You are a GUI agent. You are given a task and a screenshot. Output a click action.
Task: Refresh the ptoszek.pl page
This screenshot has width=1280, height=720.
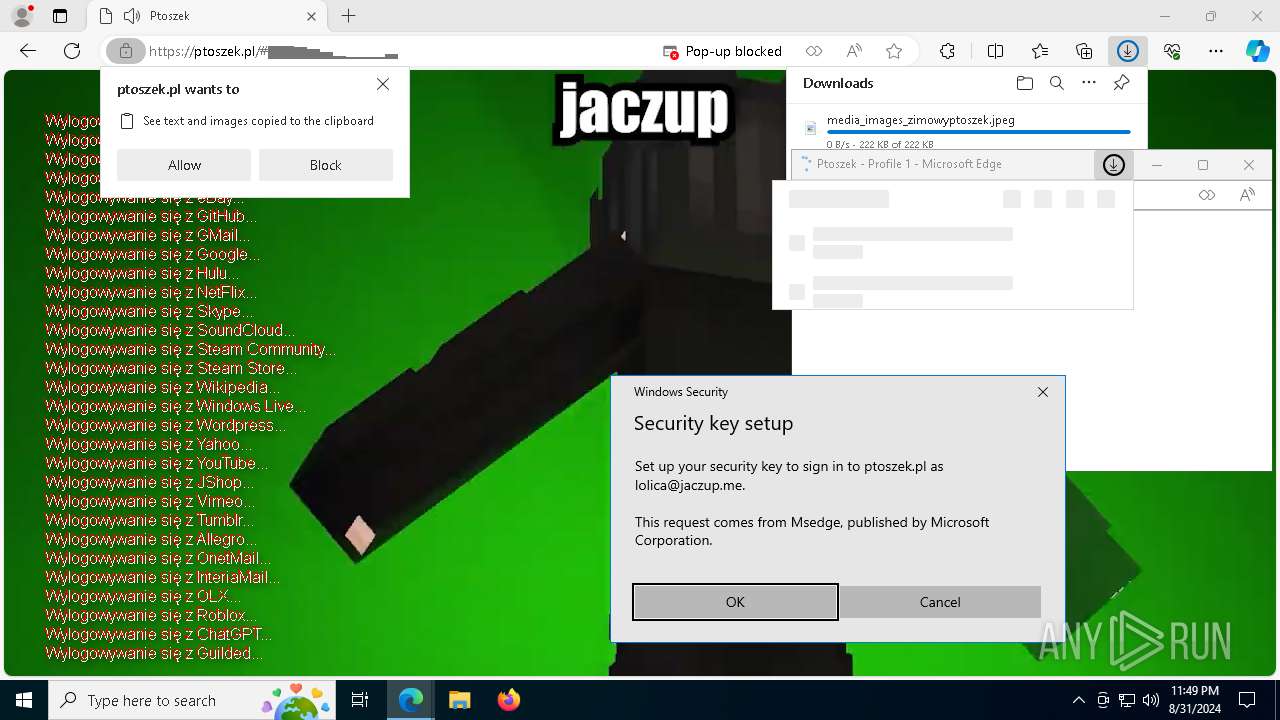72,51
